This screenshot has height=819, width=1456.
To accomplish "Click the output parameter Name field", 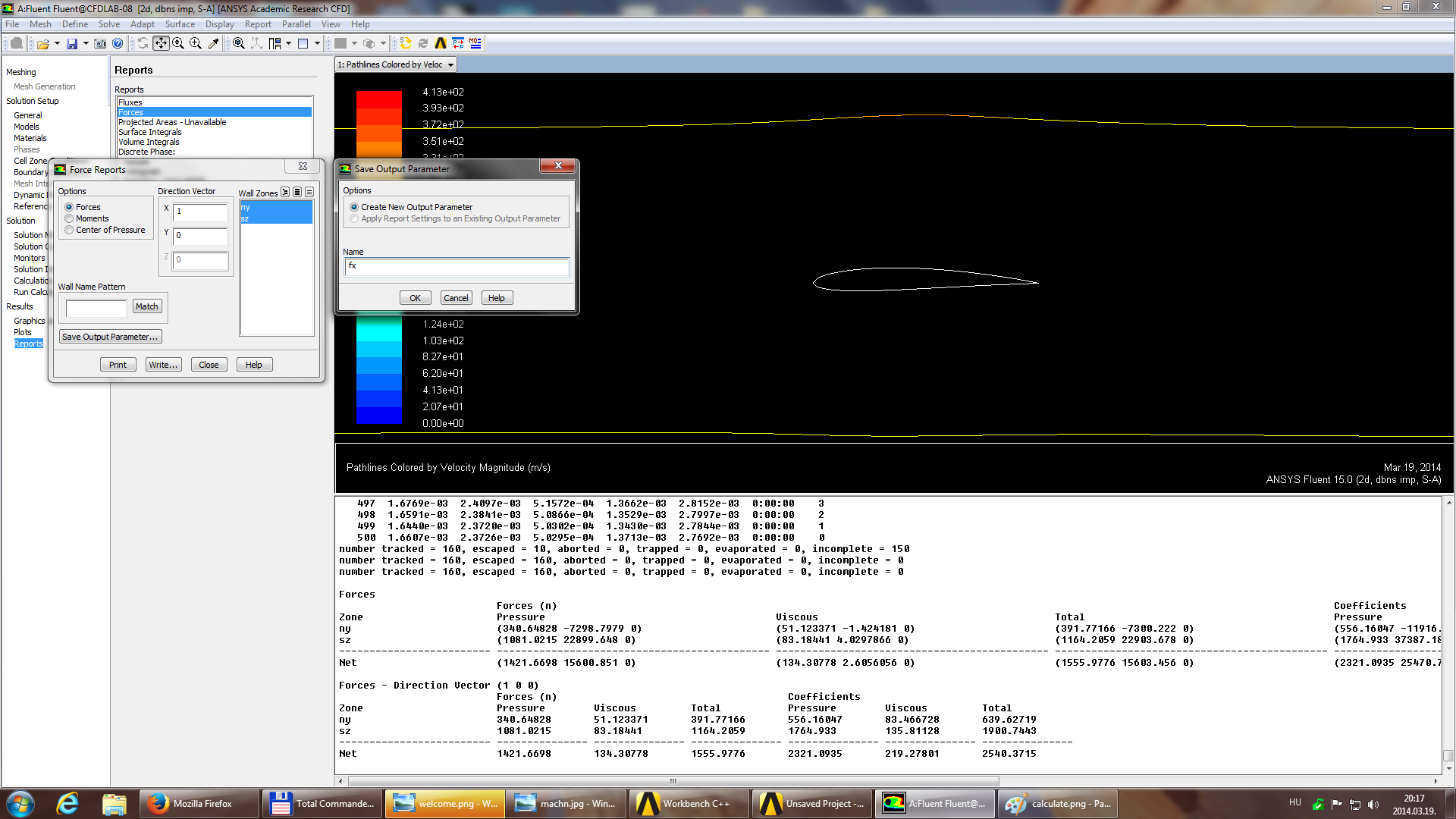I will (x=457, y=266).
